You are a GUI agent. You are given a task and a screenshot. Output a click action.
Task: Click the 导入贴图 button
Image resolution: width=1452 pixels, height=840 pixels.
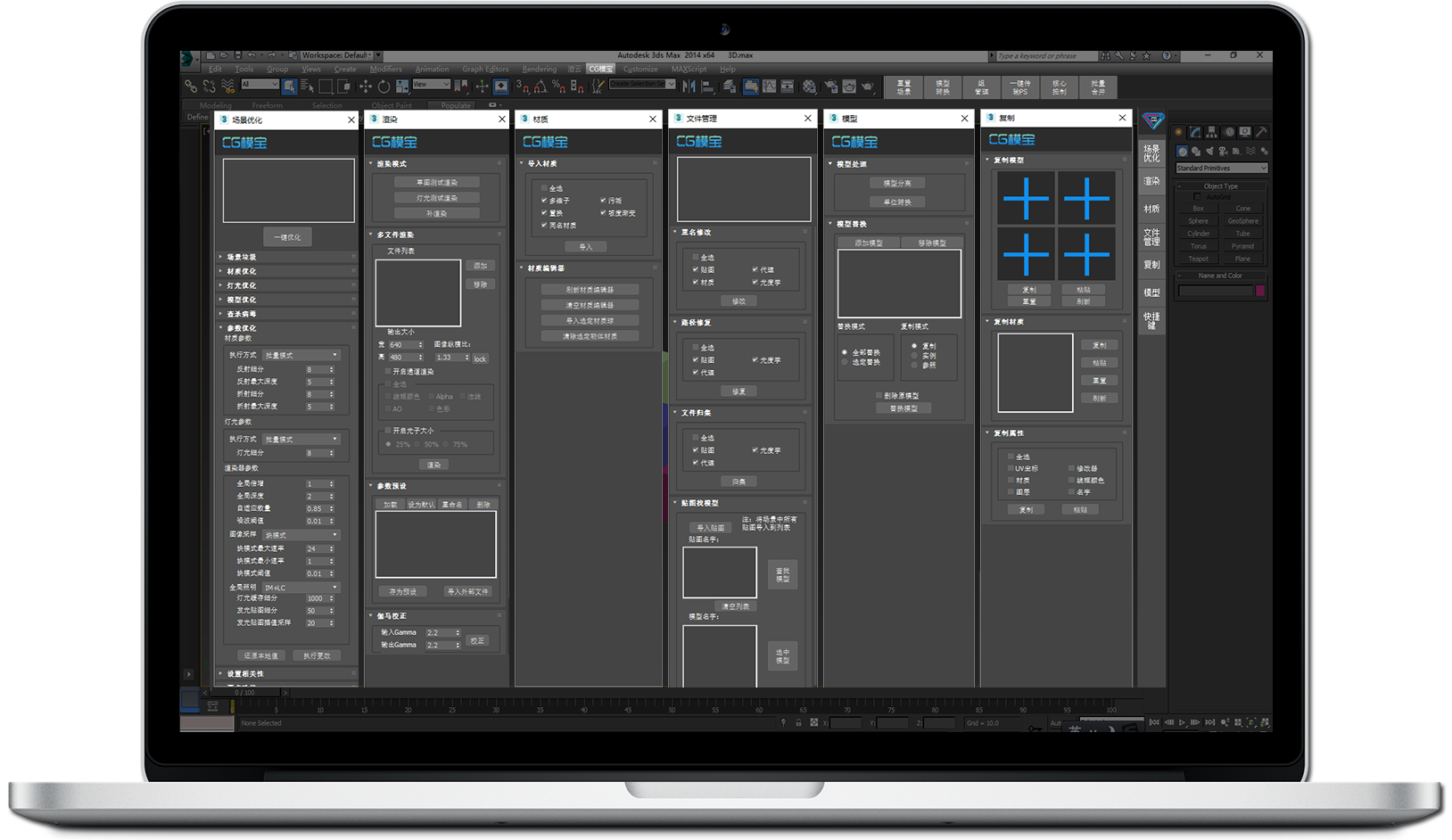click(x=711, y=528)
